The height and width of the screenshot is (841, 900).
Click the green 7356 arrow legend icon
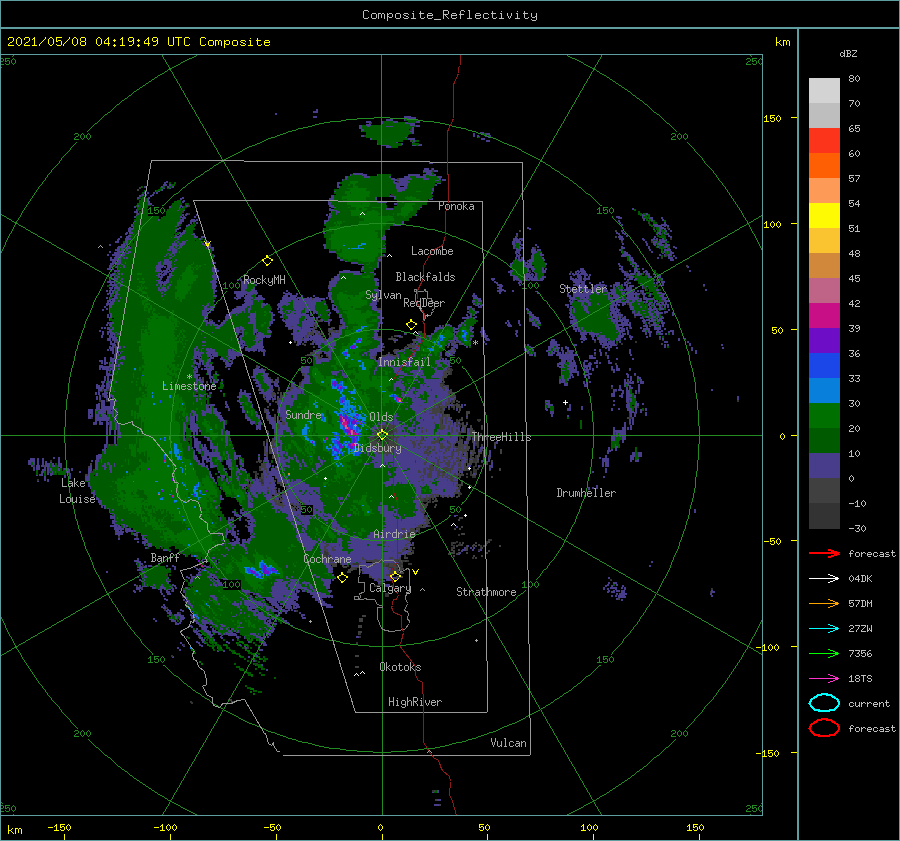824,653
